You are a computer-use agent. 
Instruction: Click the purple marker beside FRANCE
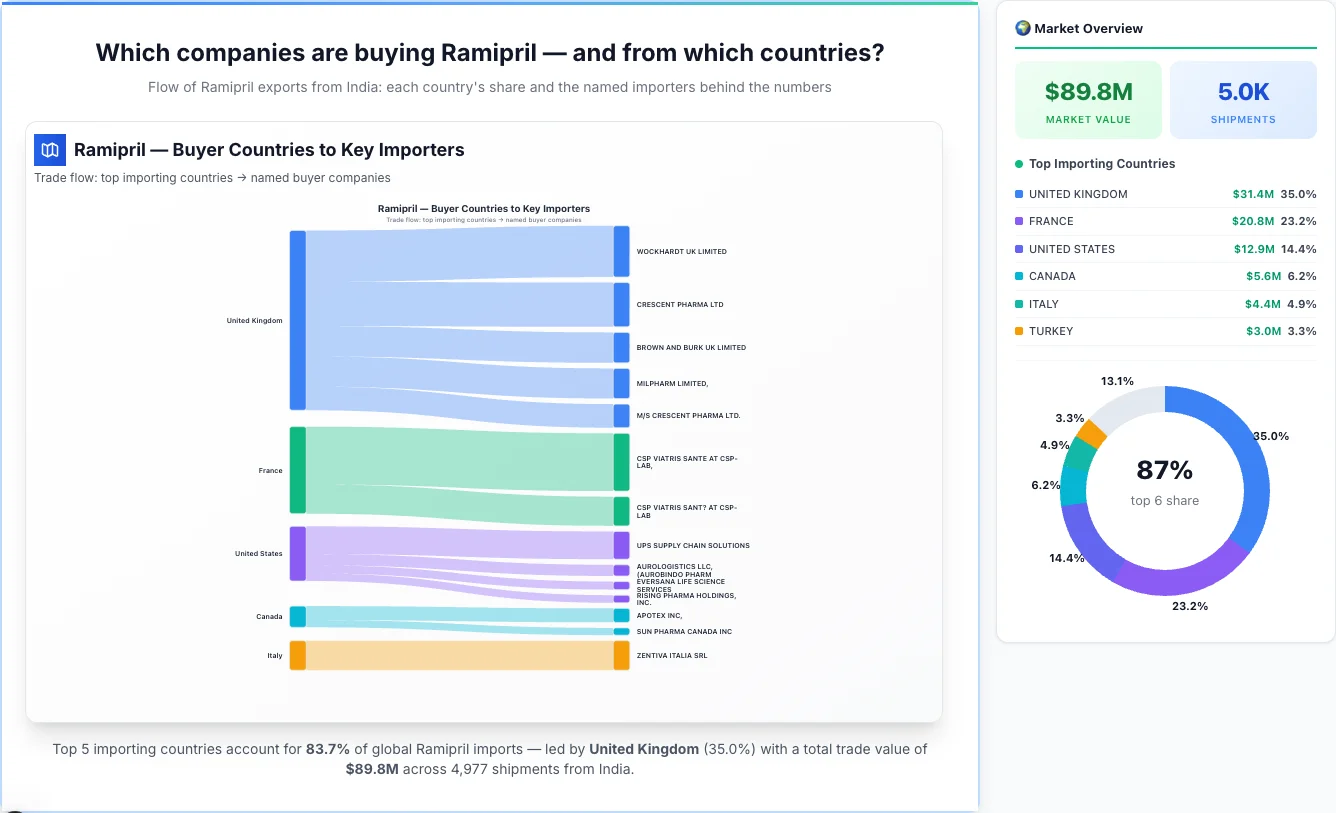(x=1017, y=221)
